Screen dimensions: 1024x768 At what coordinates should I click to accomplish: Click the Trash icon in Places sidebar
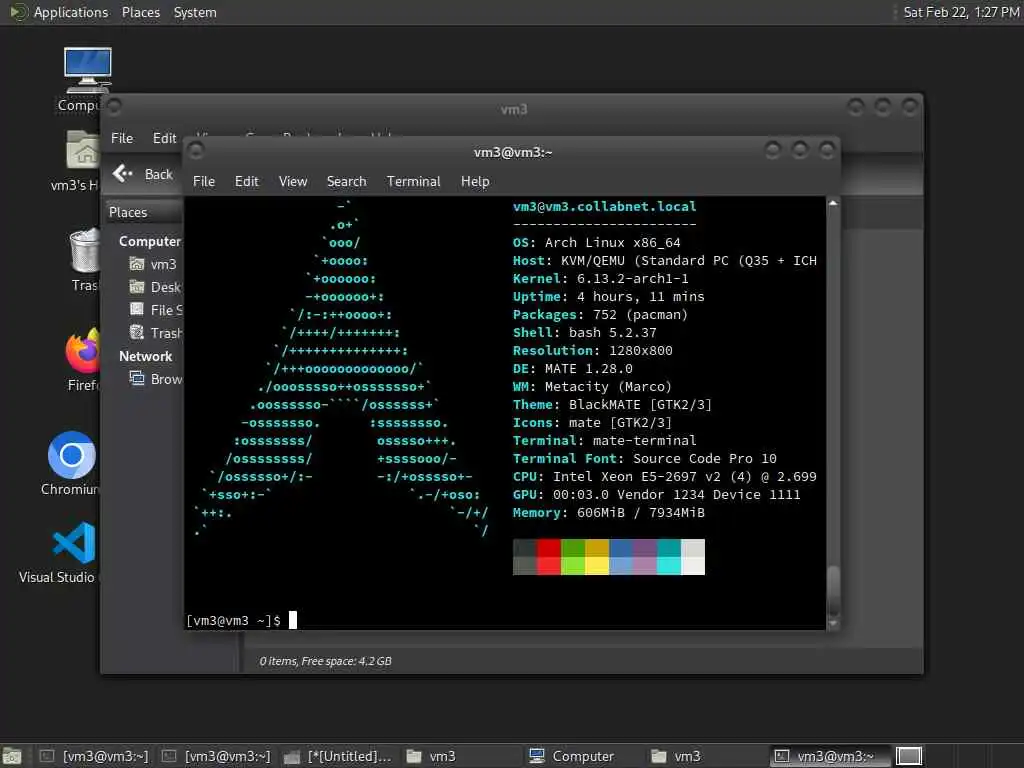click(x=136, y=332)
